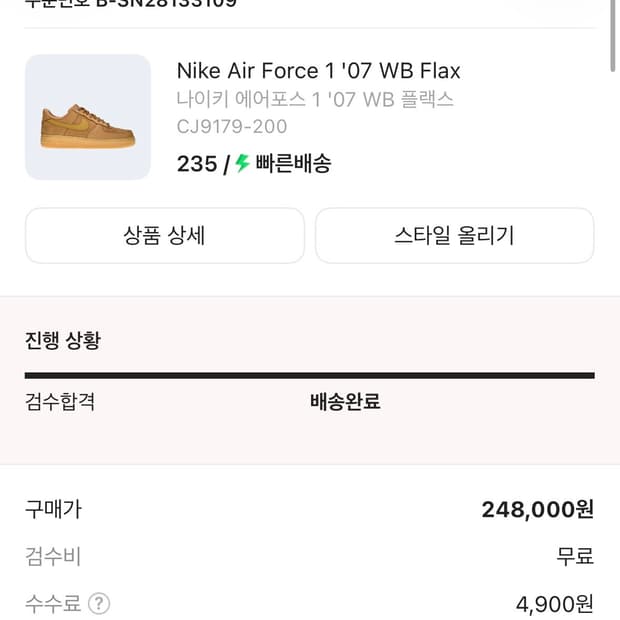
Task: Click the black order progress bar
Action: click(x=309, y=375)
